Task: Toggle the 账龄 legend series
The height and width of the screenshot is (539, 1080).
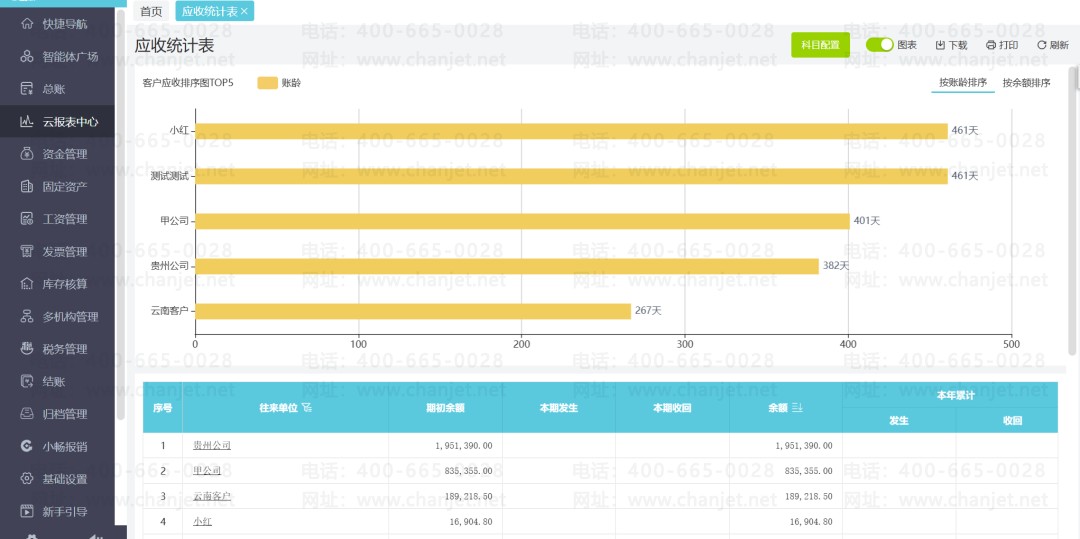Action: (x=267, y=83)
